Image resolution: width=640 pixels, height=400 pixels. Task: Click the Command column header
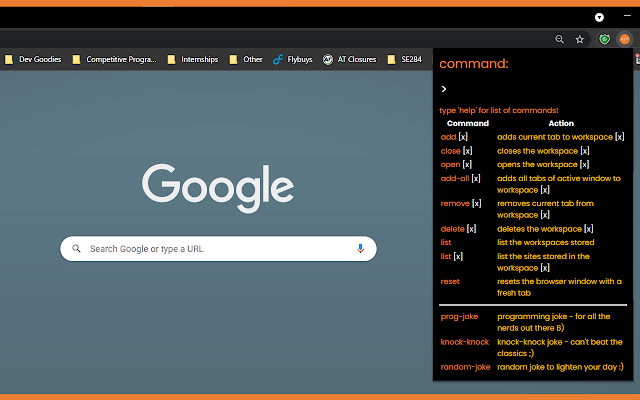(x=468, y=123)
